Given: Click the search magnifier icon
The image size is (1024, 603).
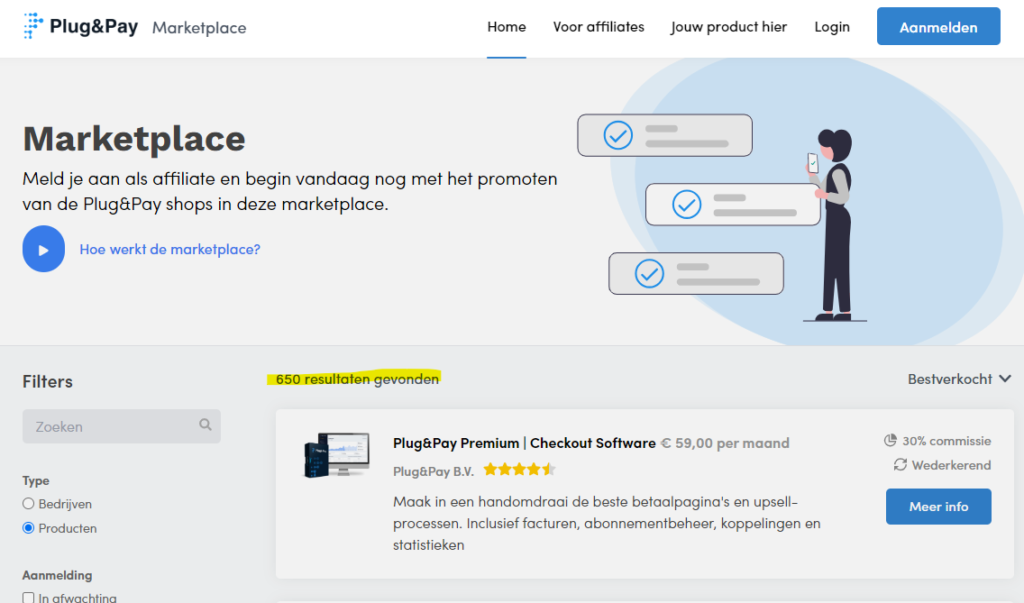Looking at the screenshot, I should (x=205, y=425).
